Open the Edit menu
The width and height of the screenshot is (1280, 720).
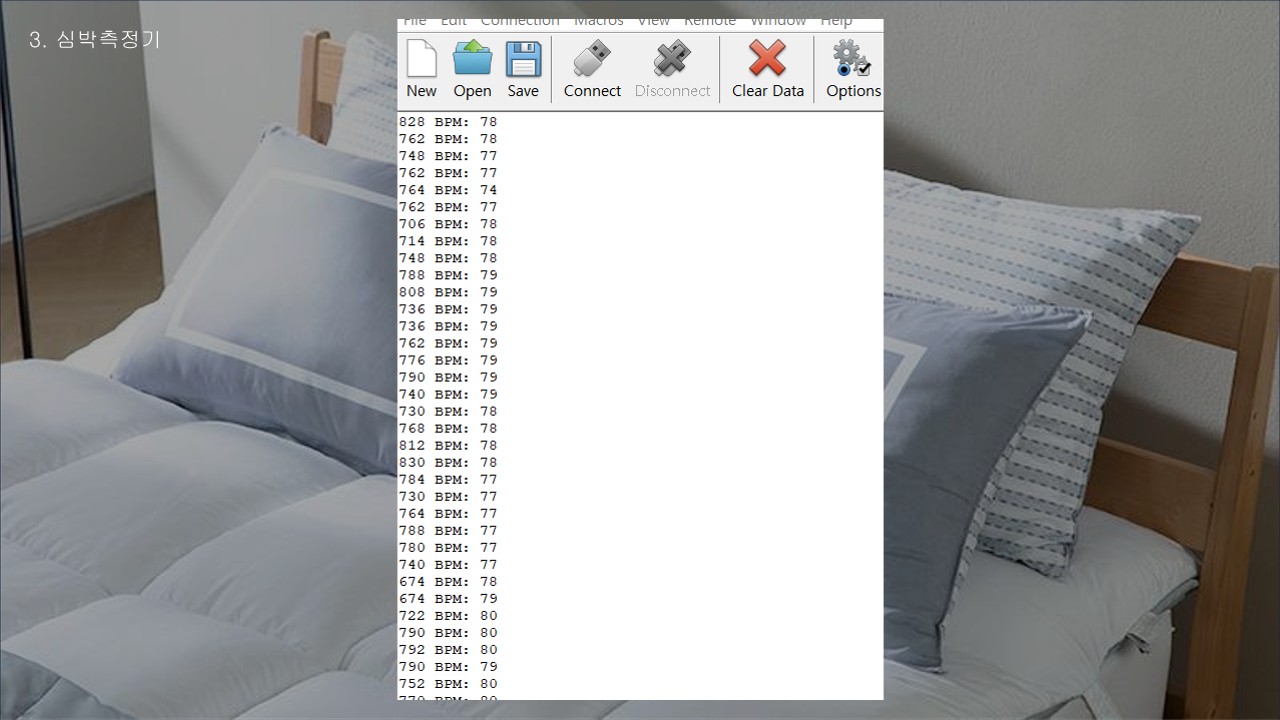click(x=454, y=22)
